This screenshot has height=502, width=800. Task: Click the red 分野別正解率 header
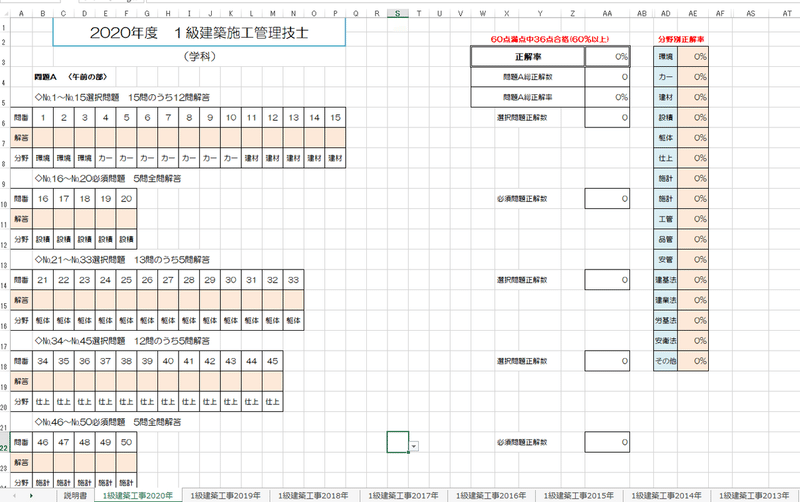(x=681, y=39)
